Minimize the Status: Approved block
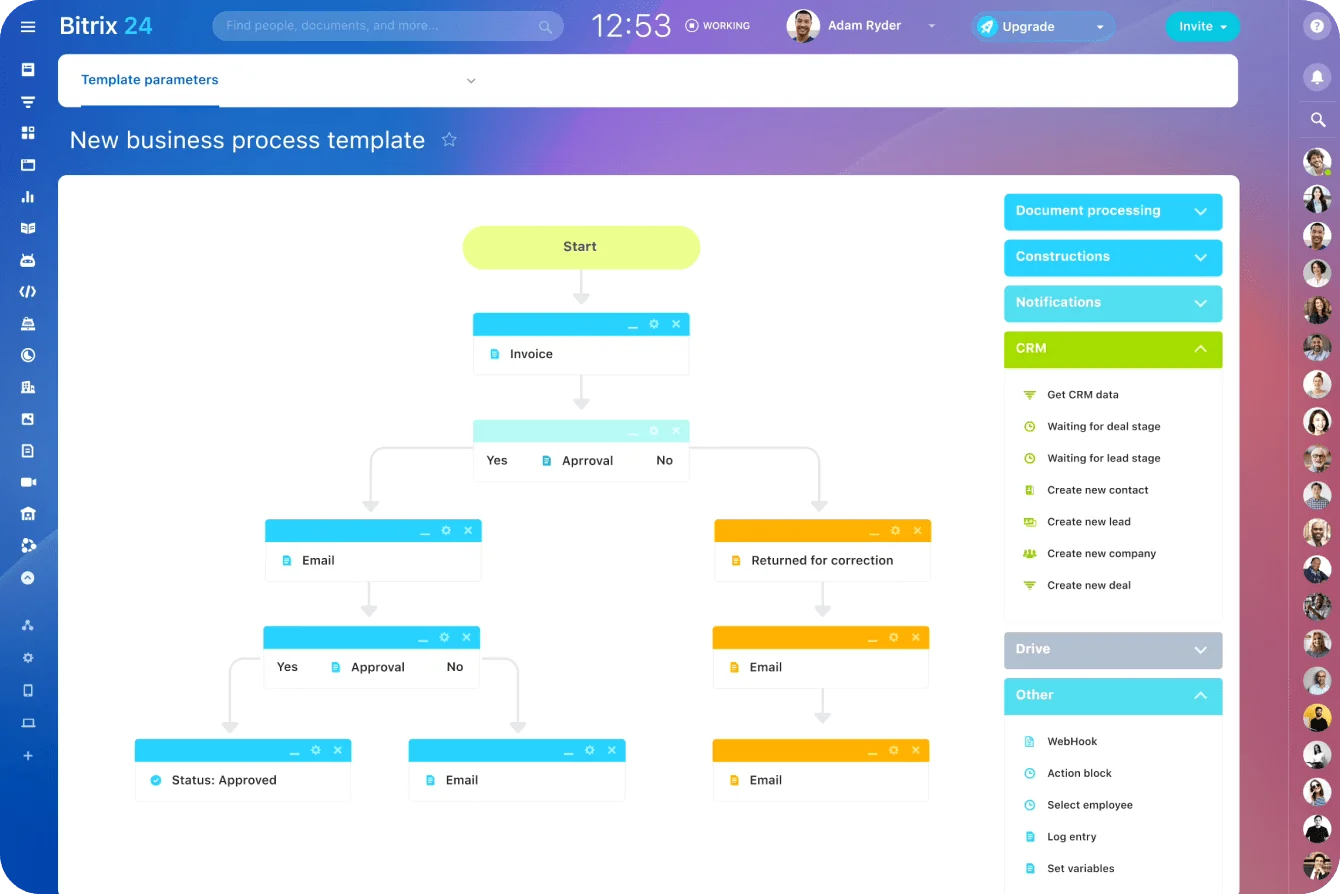 [x=293, y=750]
